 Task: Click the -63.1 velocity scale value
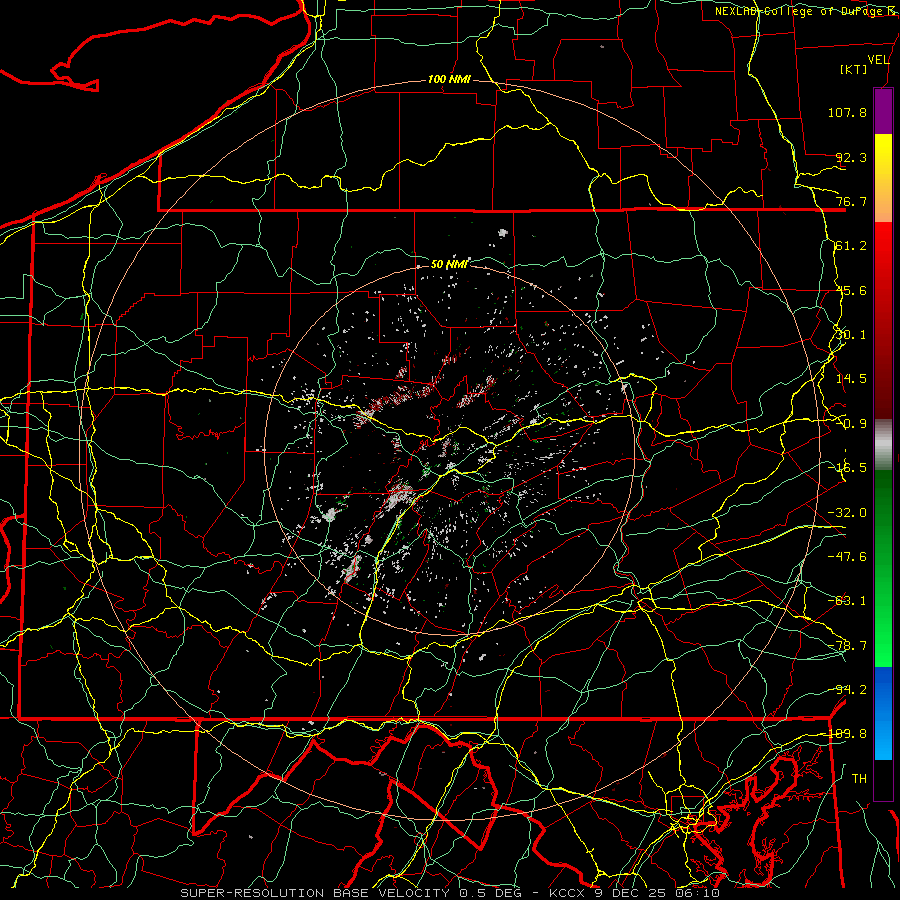[847, 601]
